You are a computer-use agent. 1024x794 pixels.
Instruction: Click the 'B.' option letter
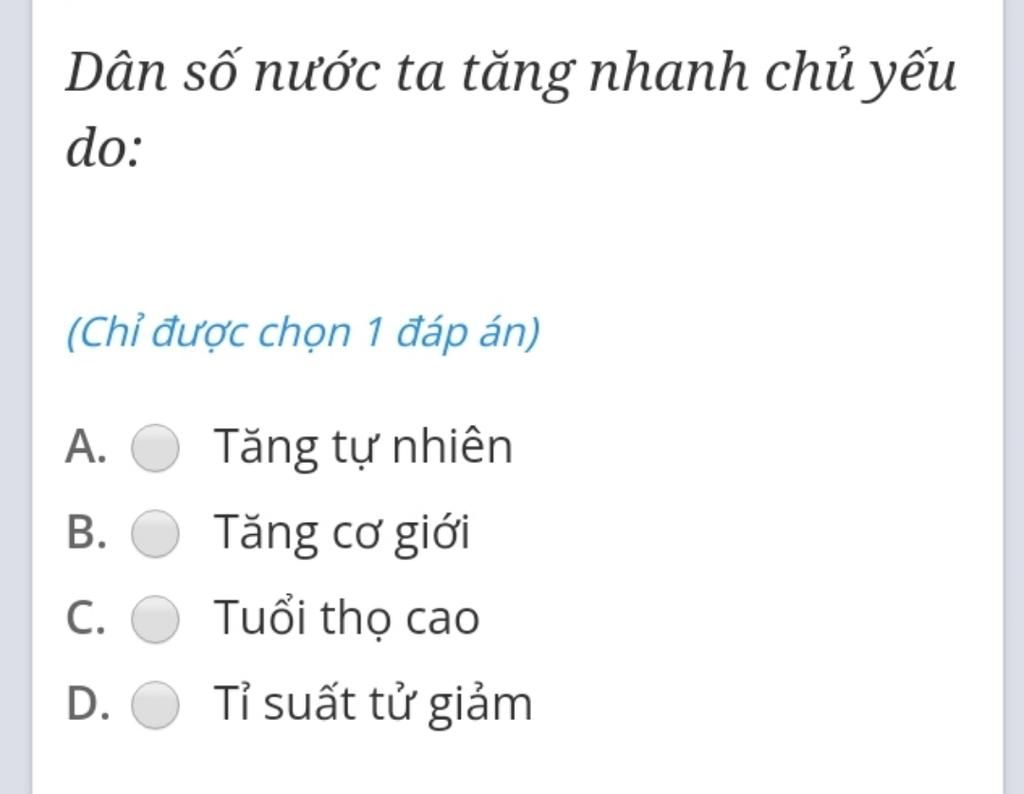tap(86, 533)
